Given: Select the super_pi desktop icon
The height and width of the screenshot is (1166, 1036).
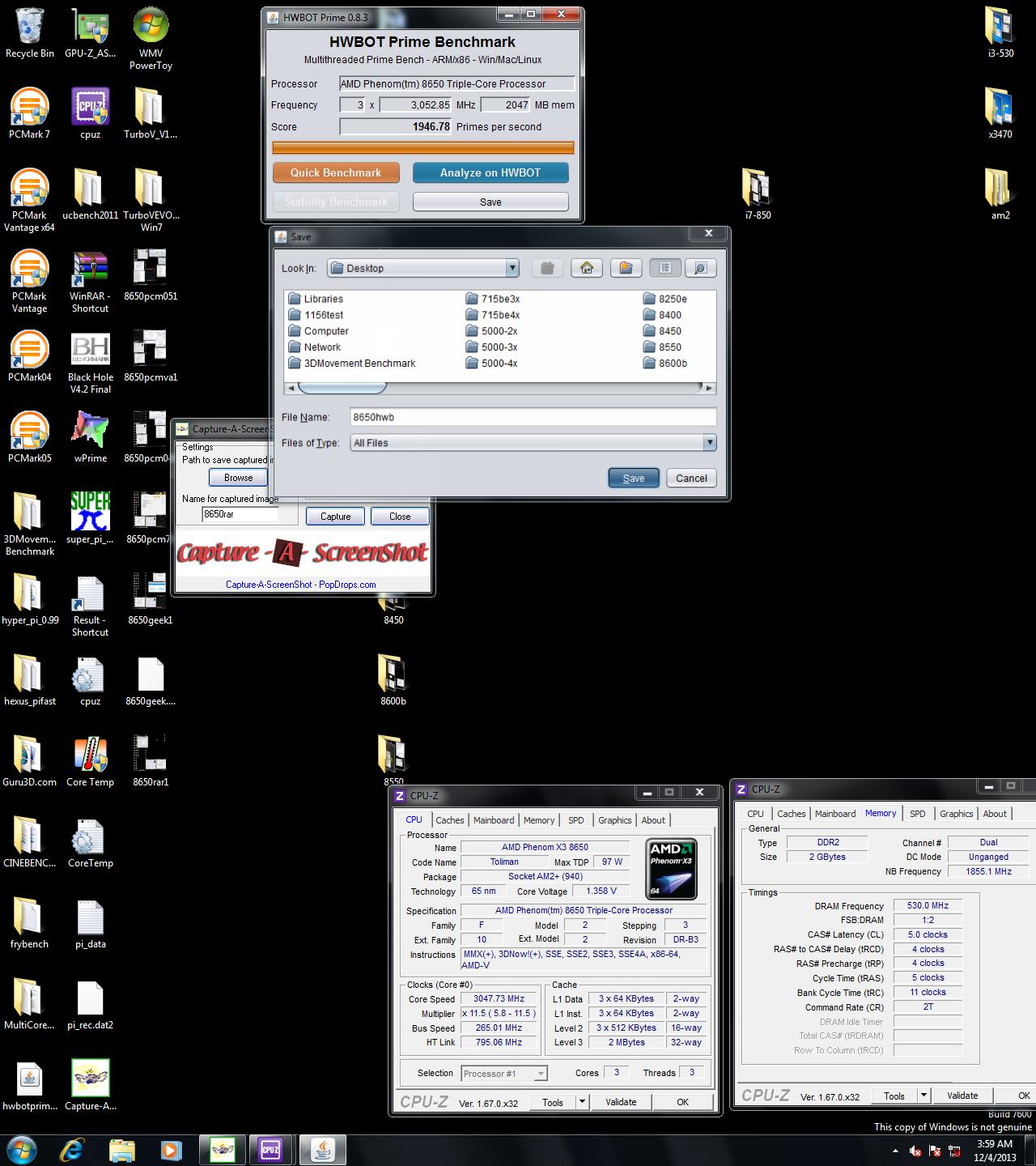Looking at the screenshot, I should (x=90, y=518).
